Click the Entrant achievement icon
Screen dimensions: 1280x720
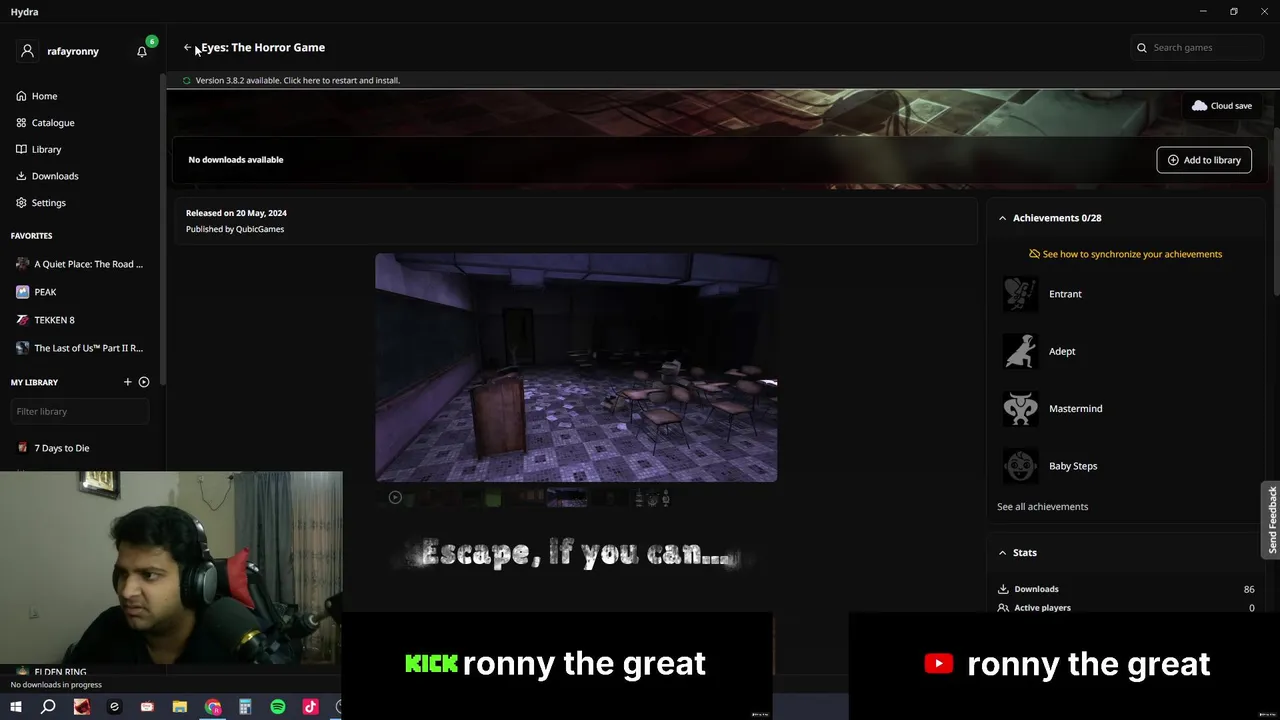click(x=1020, y=294)
